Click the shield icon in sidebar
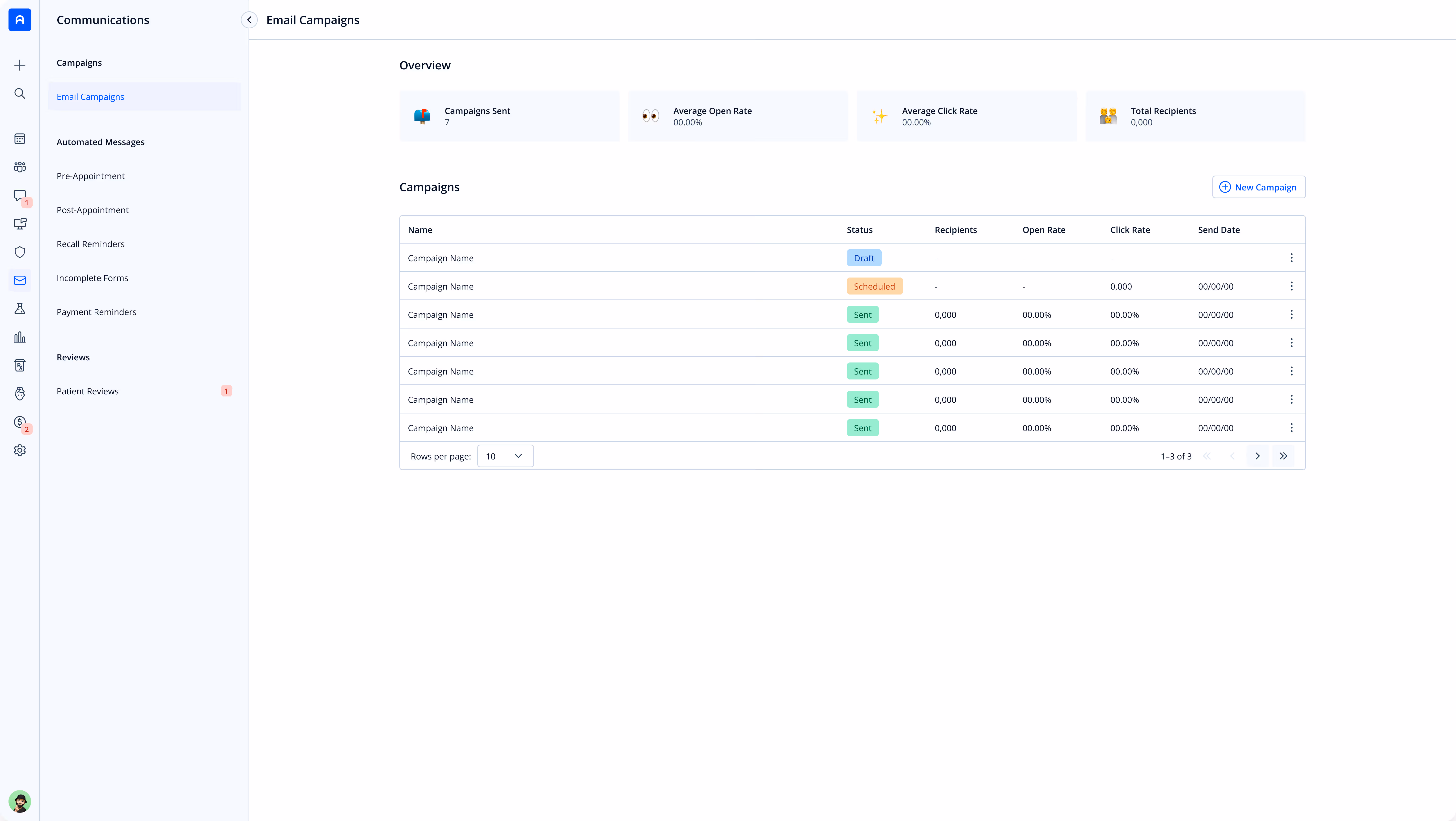This screenshot has height=821, width=1456. pos(20,252)
